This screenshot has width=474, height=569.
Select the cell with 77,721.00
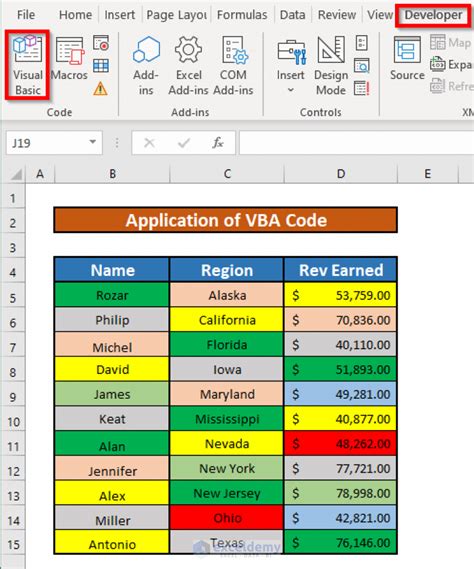(340, 468)
